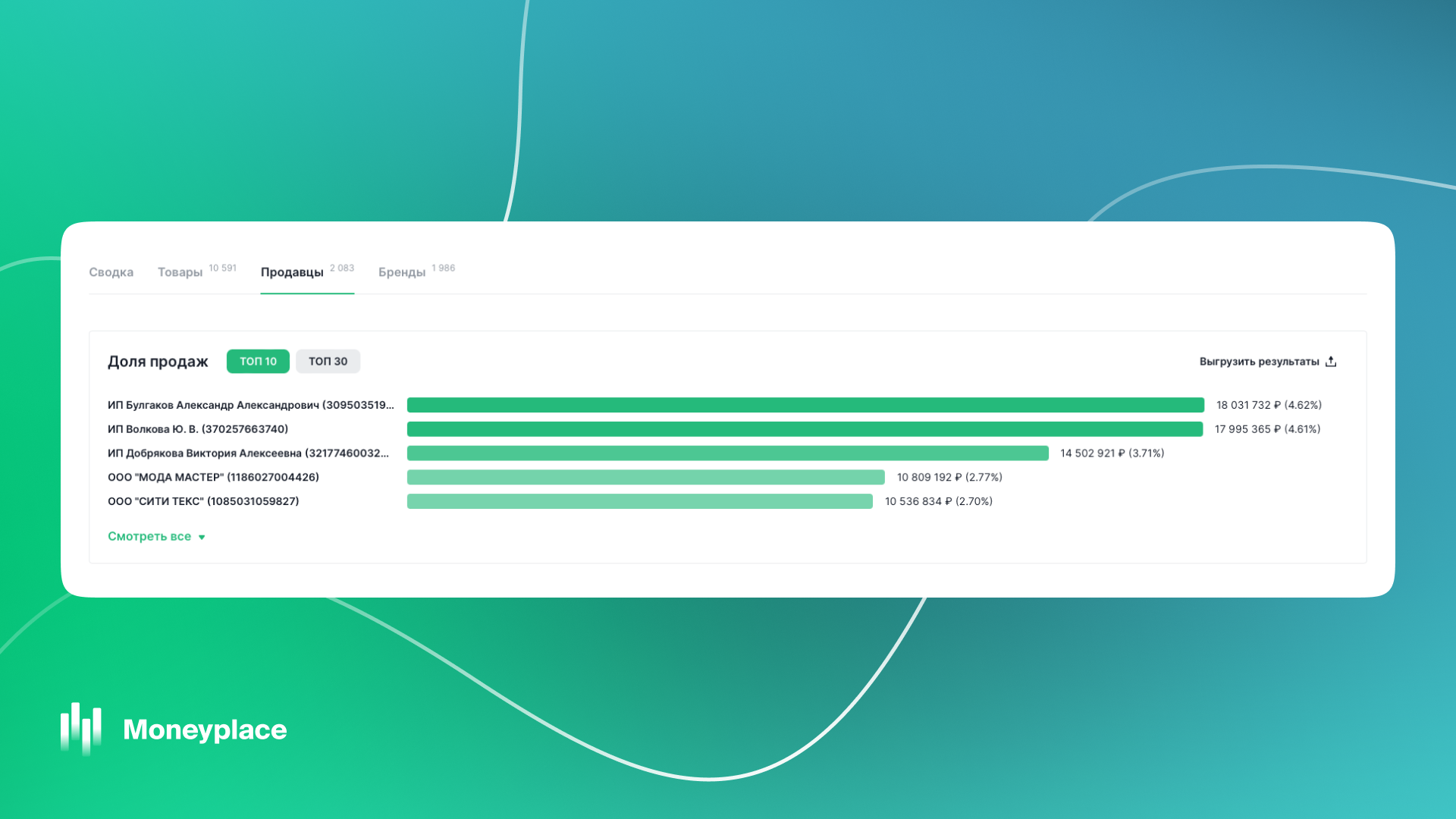The height and width of the screenshot is (819, 1456).
Task: Select the Продавцы tab
Action: [292, 272]
